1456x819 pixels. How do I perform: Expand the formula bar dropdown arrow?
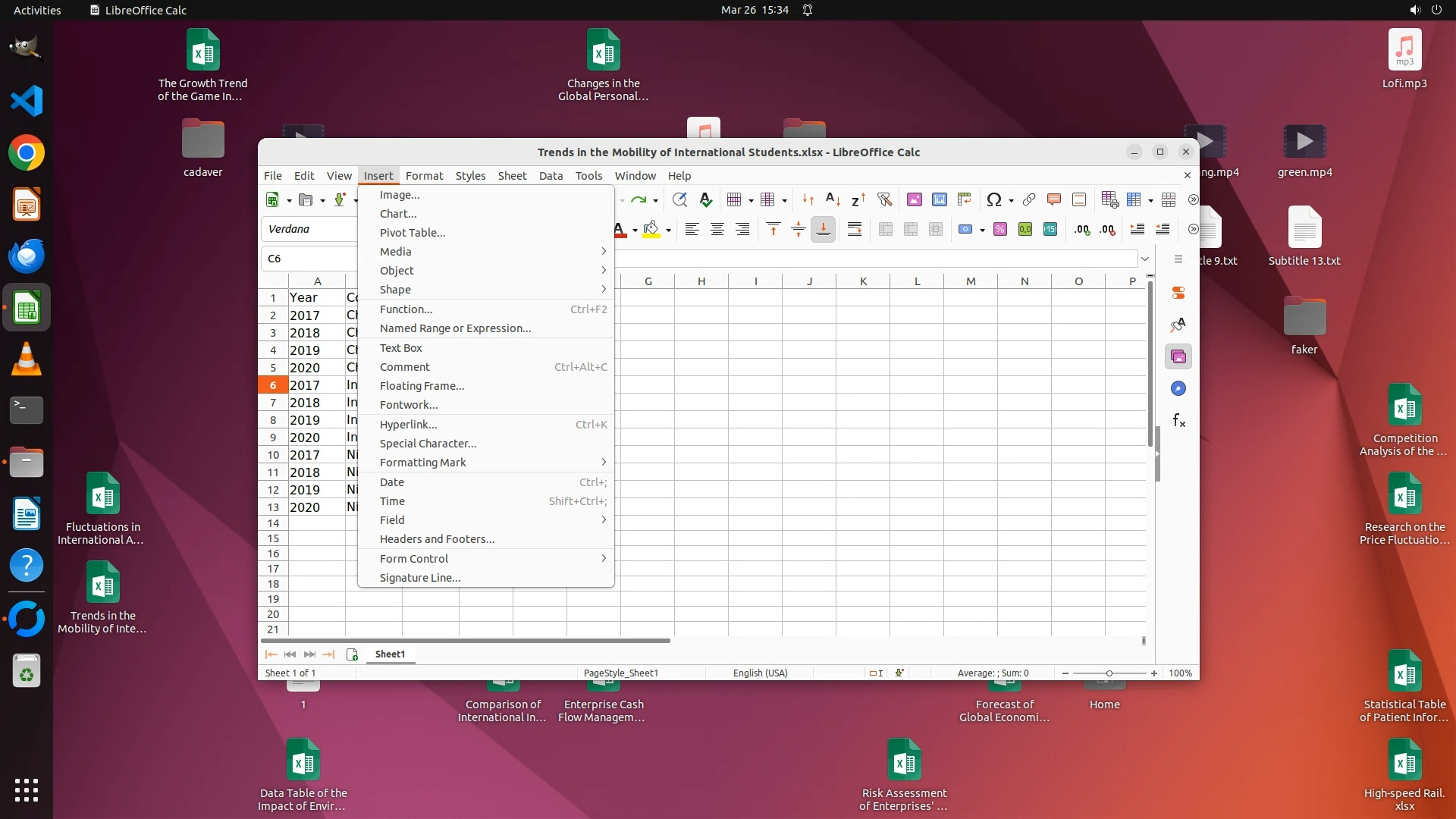[1144, 259]
